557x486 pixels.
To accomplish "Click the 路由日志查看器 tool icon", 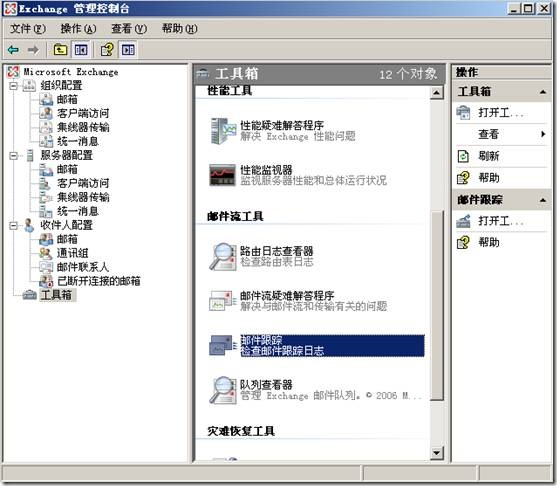I will click(x=223, y=256).
